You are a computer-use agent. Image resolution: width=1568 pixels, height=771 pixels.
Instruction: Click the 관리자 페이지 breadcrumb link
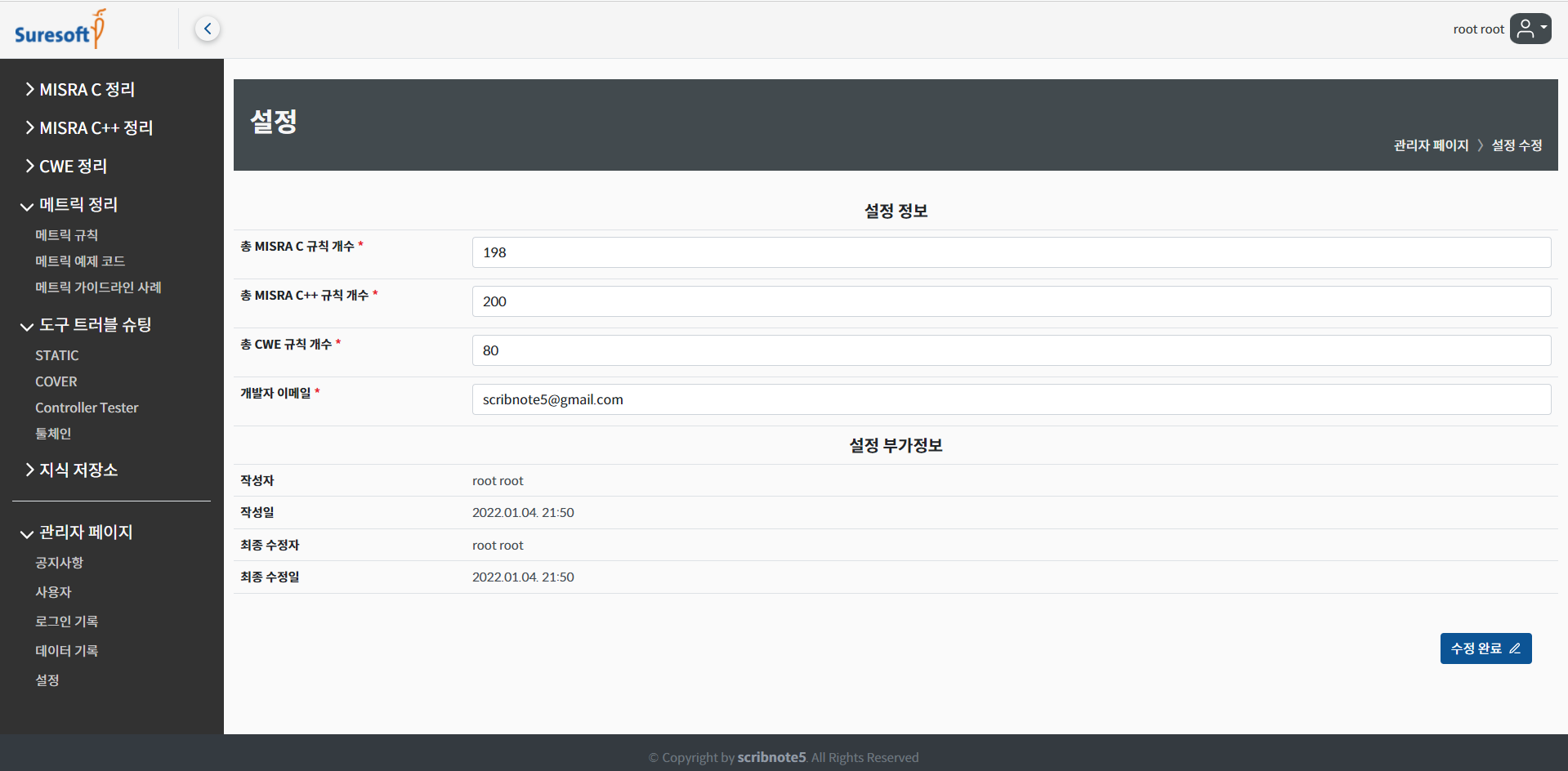point(1431,145)
